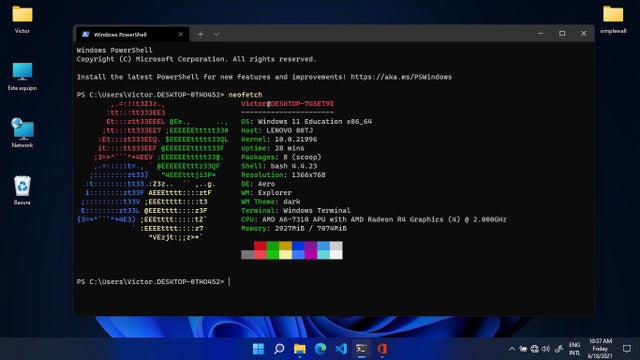Click the "Uptime: 28 mins" line

(272, 148)
